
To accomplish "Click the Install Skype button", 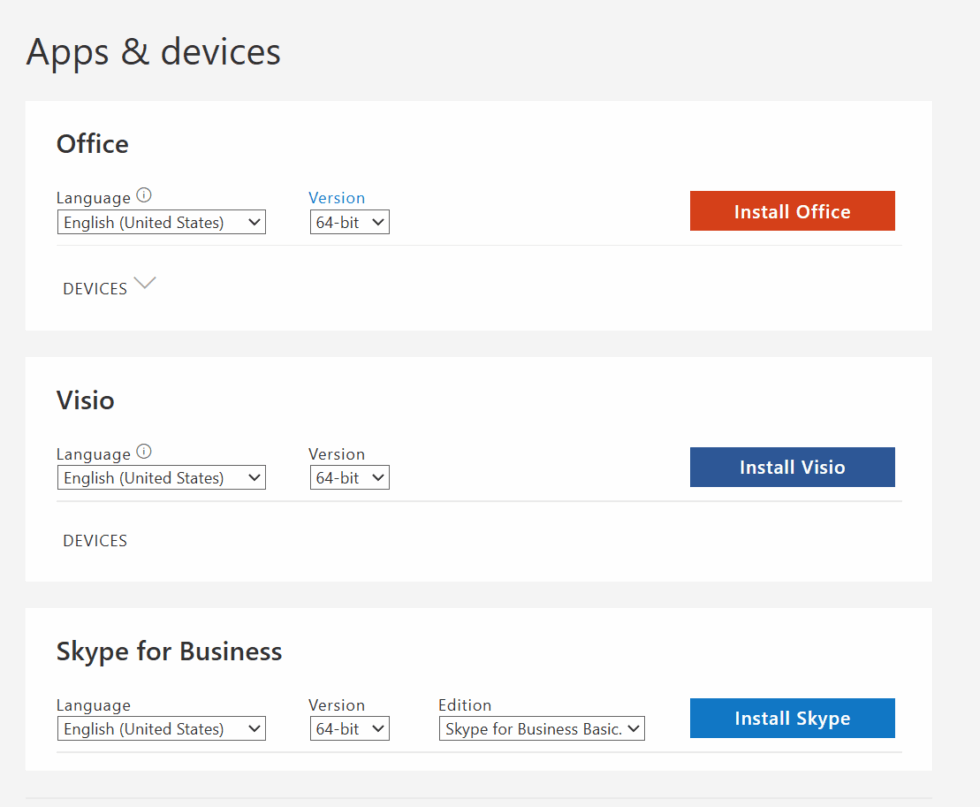I will click(x=792, y=718).
